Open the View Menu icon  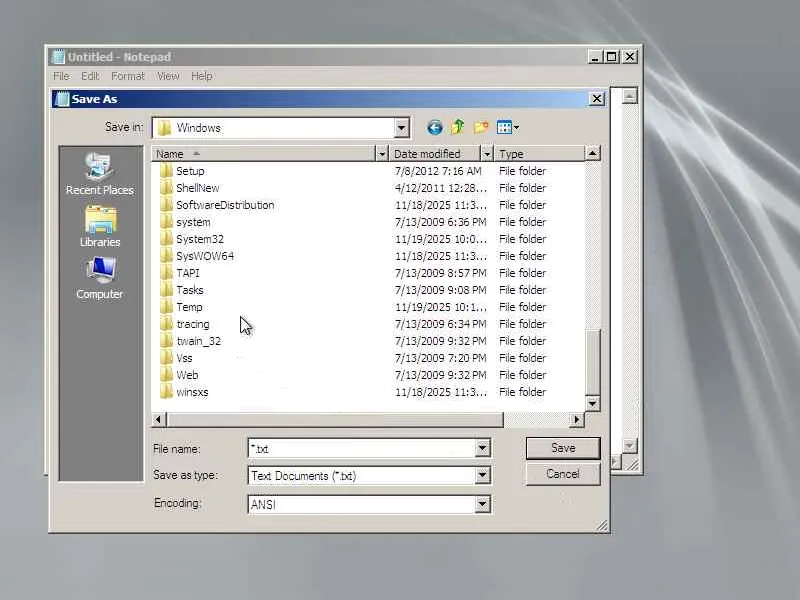508,127
